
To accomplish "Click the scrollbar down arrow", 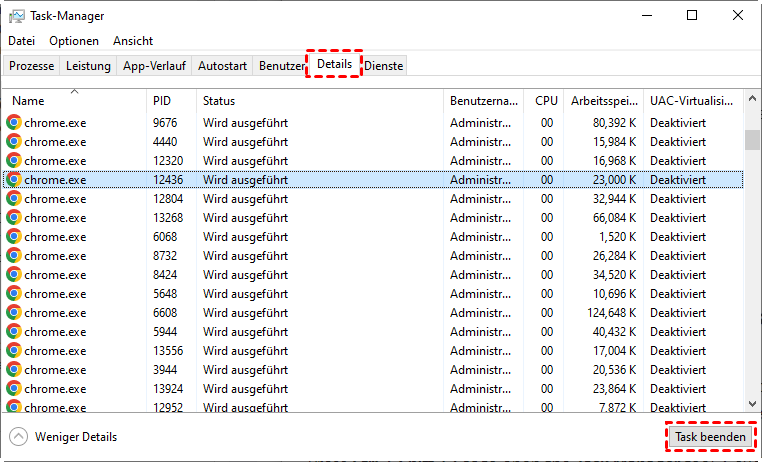I will [752, 404].
